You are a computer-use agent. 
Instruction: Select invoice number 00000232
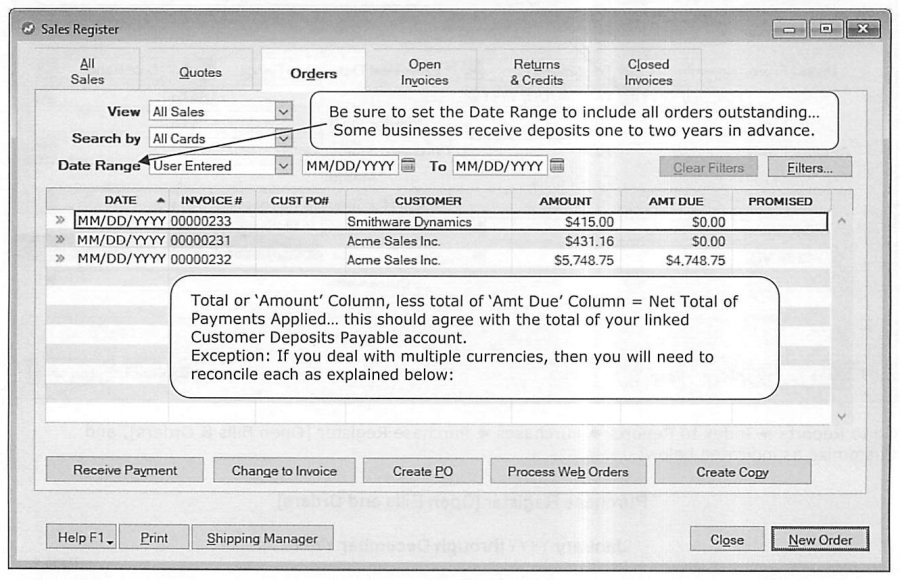click(x=201, y=259)
